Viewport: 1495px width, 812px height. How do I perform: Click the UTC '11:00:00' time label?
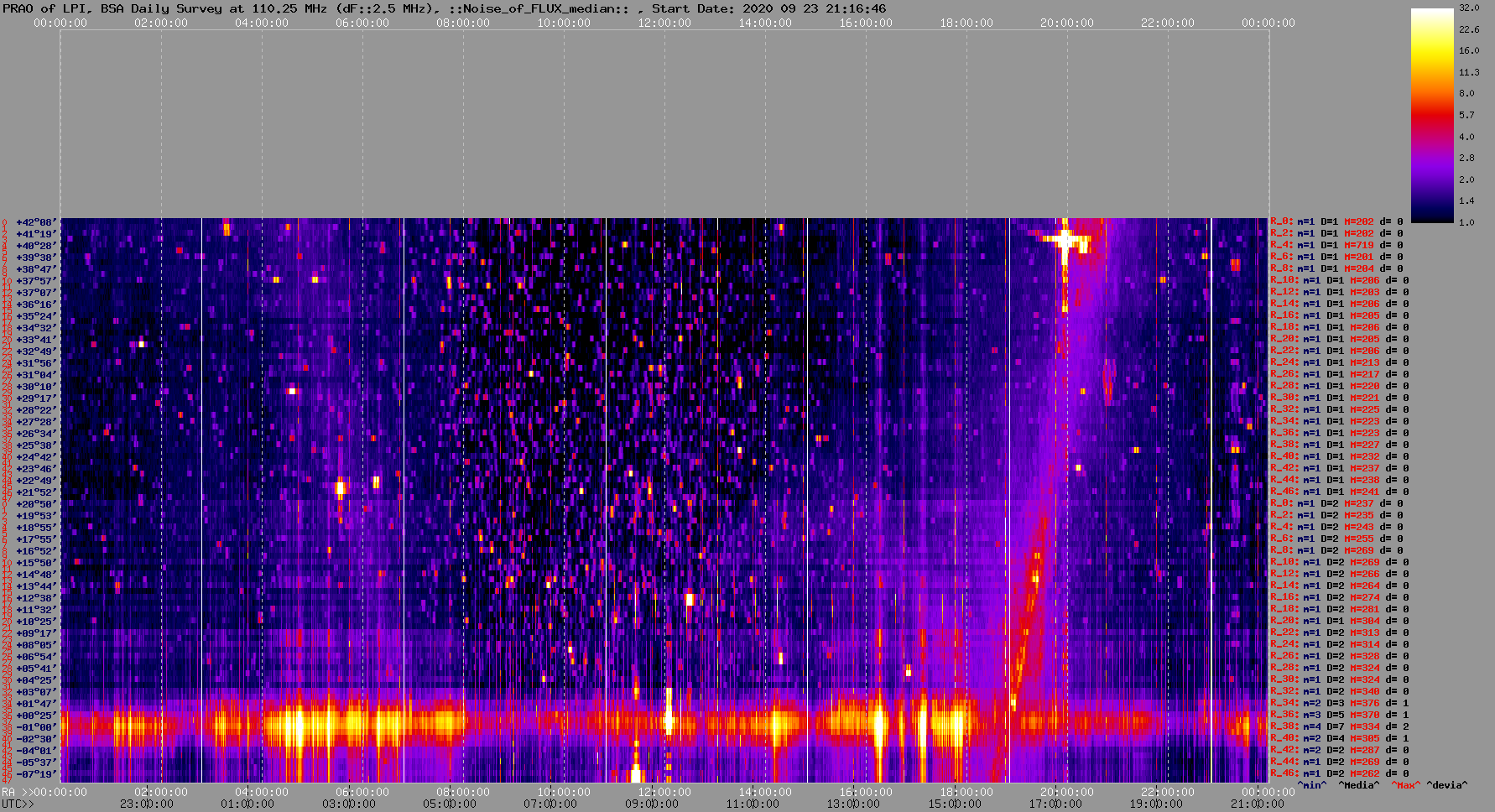click(x=753, y=804)
